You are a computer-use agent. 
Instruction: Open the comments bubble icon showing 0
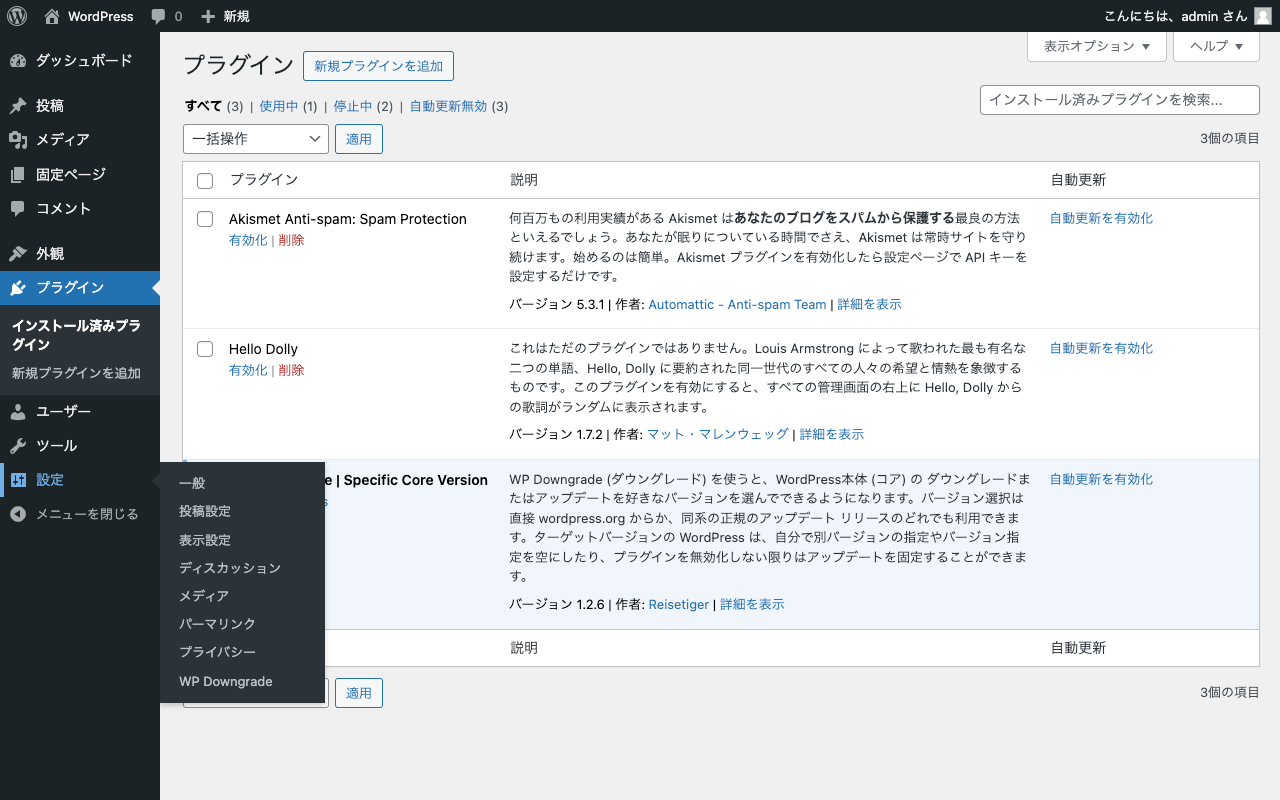pyautogui.click(x=159, y=16)
